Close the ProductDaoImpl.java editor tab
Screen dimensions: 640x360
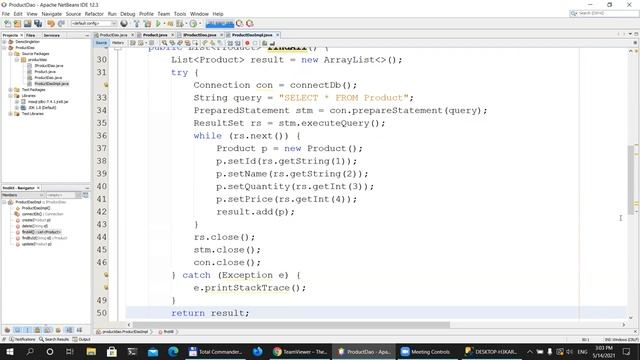point(278,35)
